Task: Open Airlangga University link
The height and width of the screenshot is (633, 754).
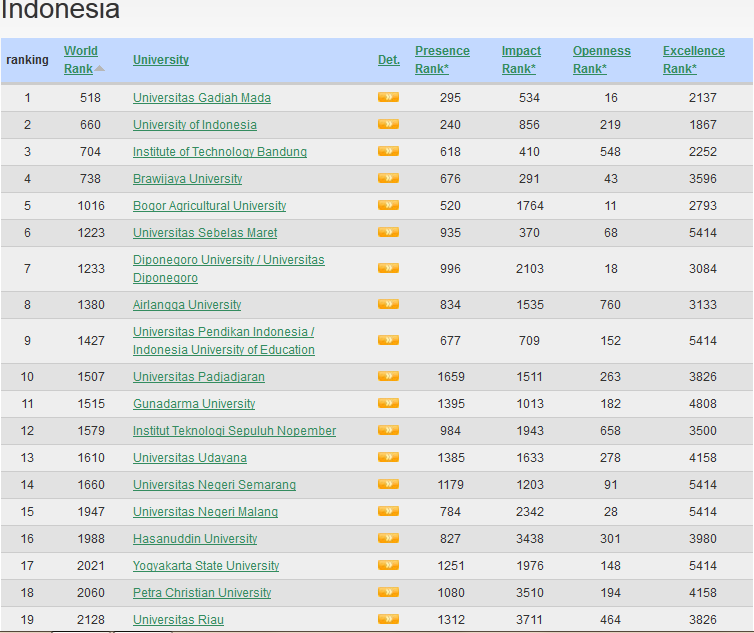Action: click(187, 304)
